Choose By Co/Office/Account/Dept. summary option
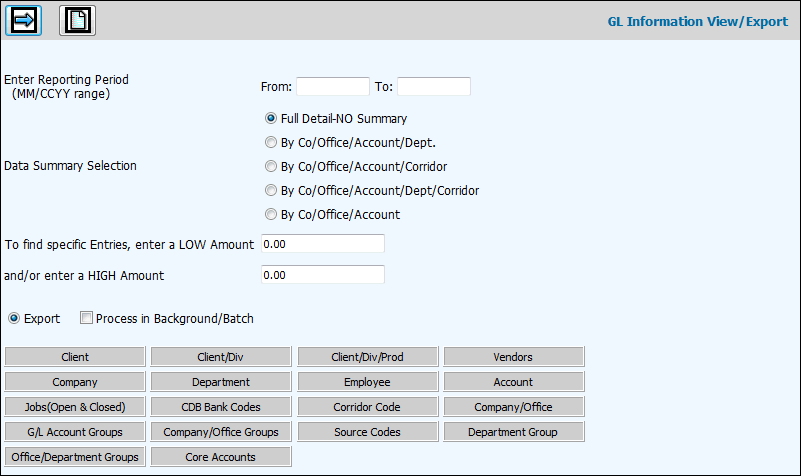 (271, 142)
